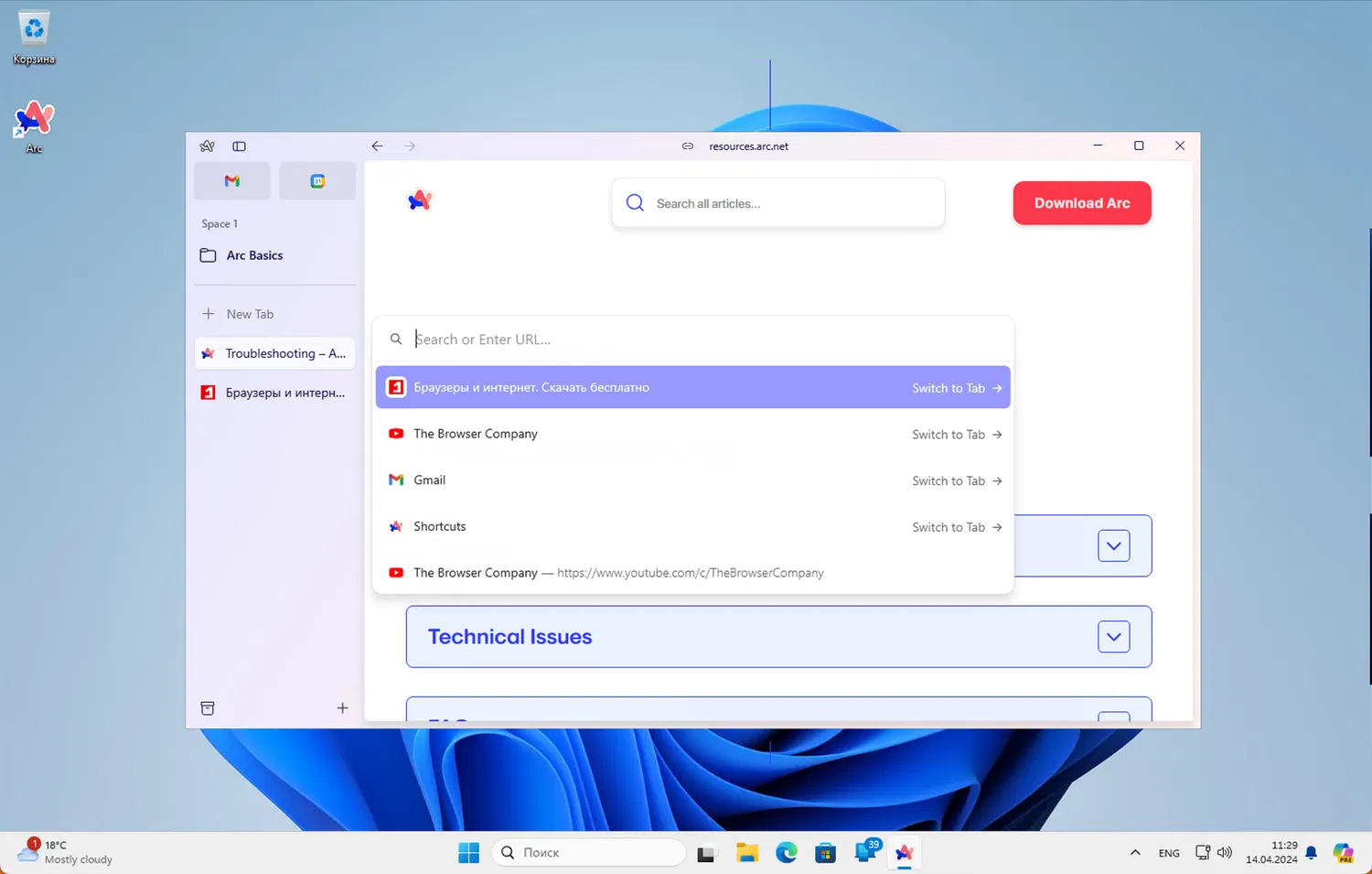
Task: Click the Download Arc button
Action: [1082, 203]
